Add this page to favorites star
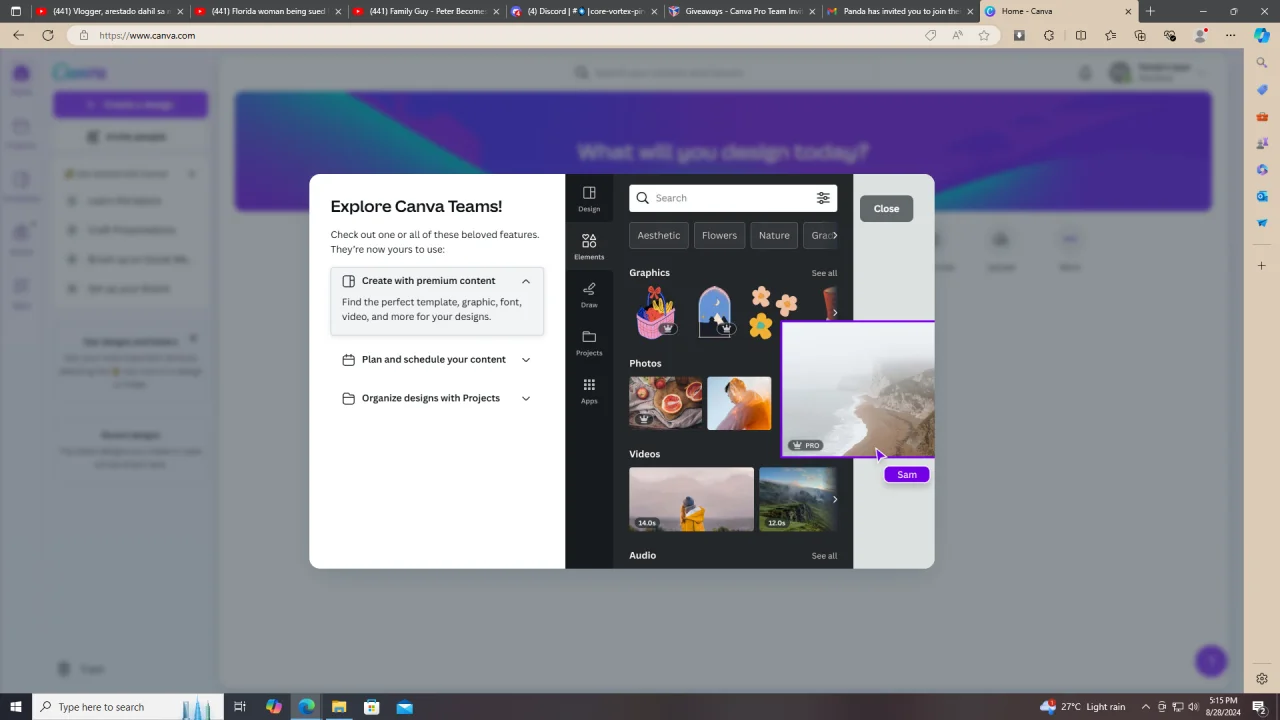The width and height of the screenshot is (1280, 720). click(984, 35)
